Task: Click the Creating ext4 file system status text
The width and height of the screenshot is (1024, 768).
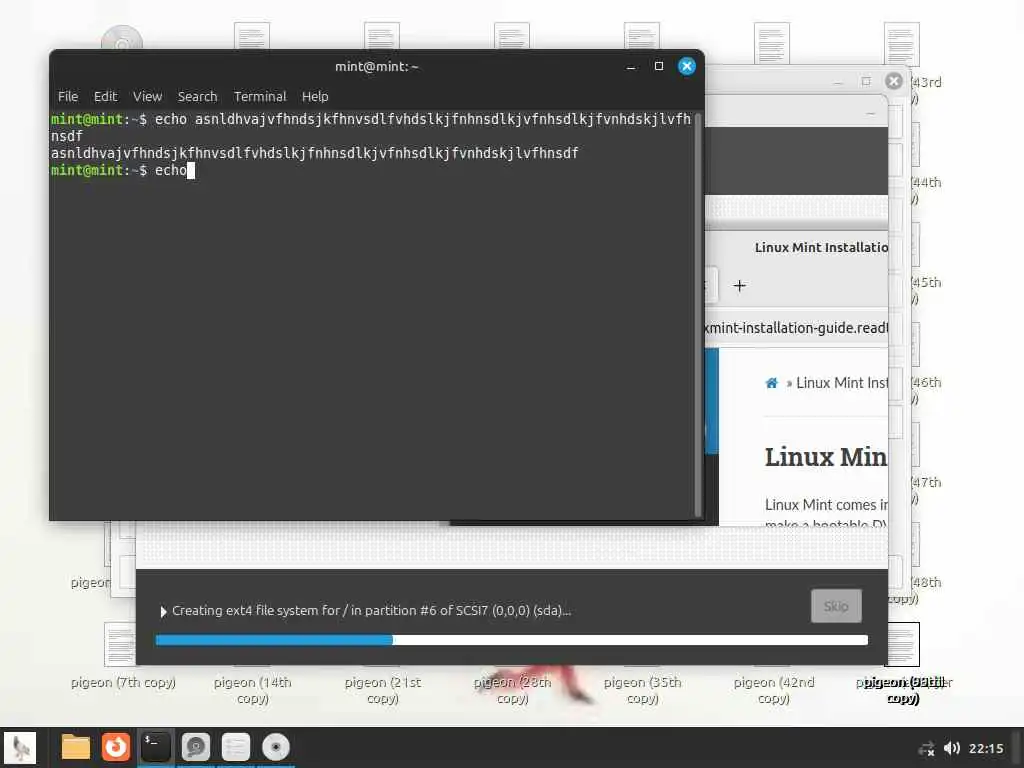Action: point(371,611)
